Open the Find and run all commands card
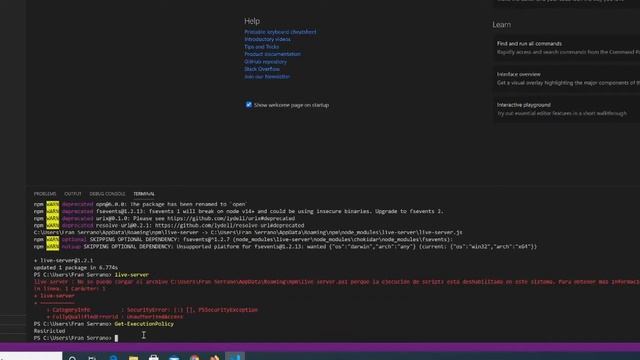 (x=567, y=48)
